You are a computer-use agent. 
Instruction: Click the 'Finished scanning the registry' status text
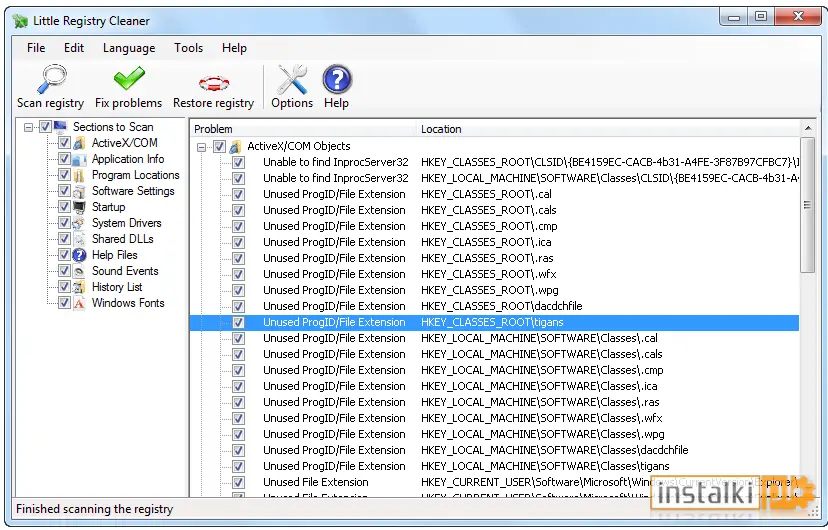coord(95,509)
